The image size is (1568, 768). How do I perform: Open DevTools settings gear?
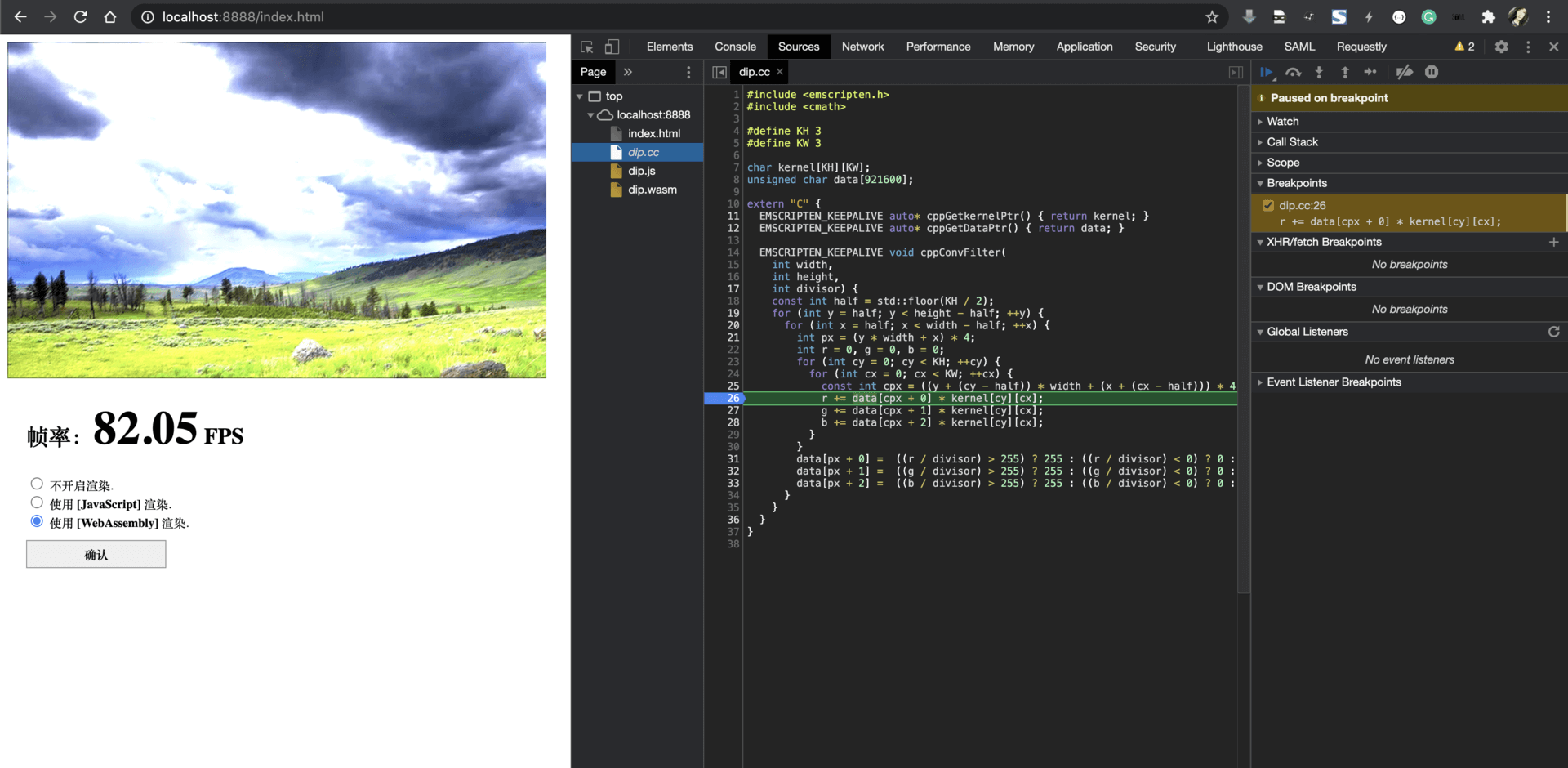pos(1501,47)
